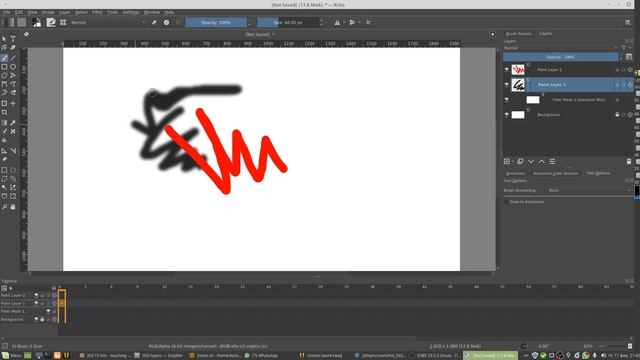This screenshot has width=640, height=360.
Task: Open the Layer menu
Action: [x=65, y=12]
